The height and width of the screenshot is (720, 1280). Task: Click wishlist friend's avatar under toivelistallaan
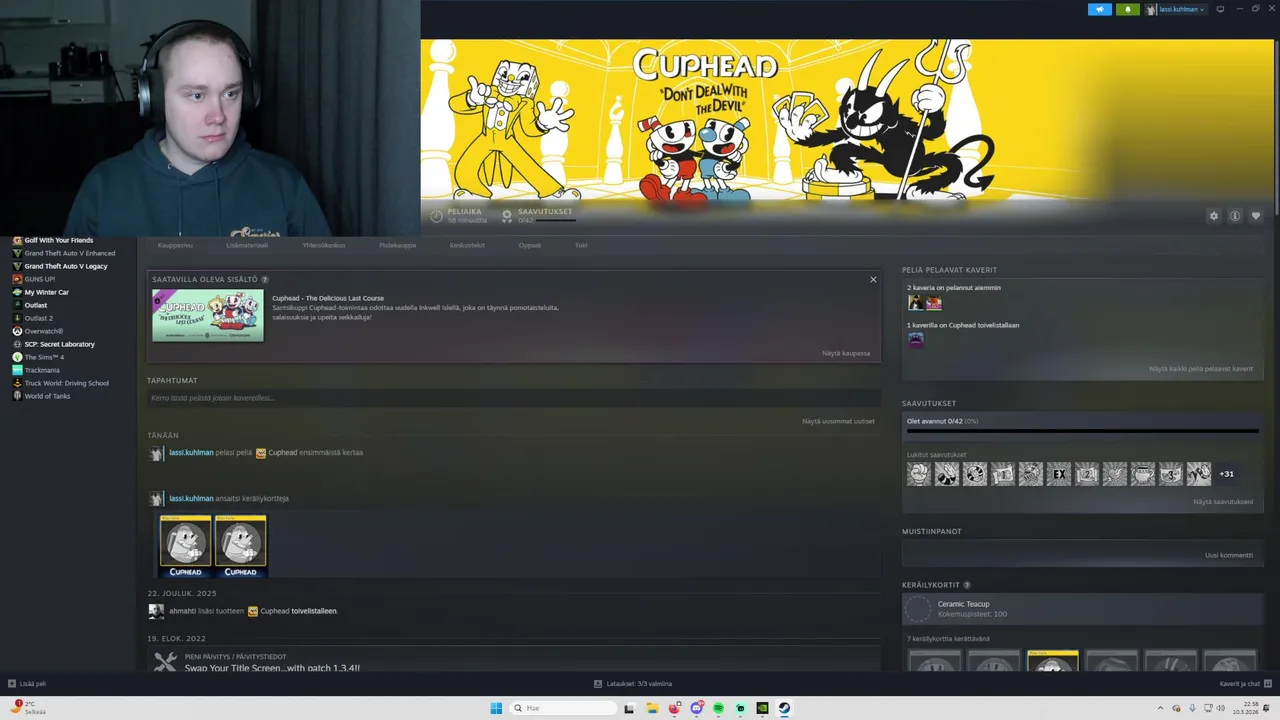click(x=916, y=339)
